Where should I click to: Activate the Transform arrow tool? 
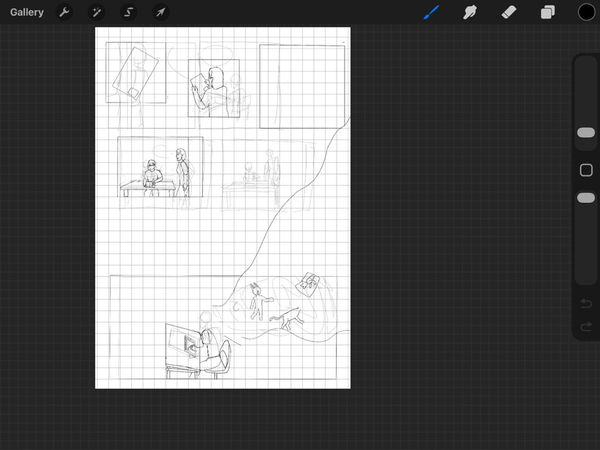(x=160, y=12)
